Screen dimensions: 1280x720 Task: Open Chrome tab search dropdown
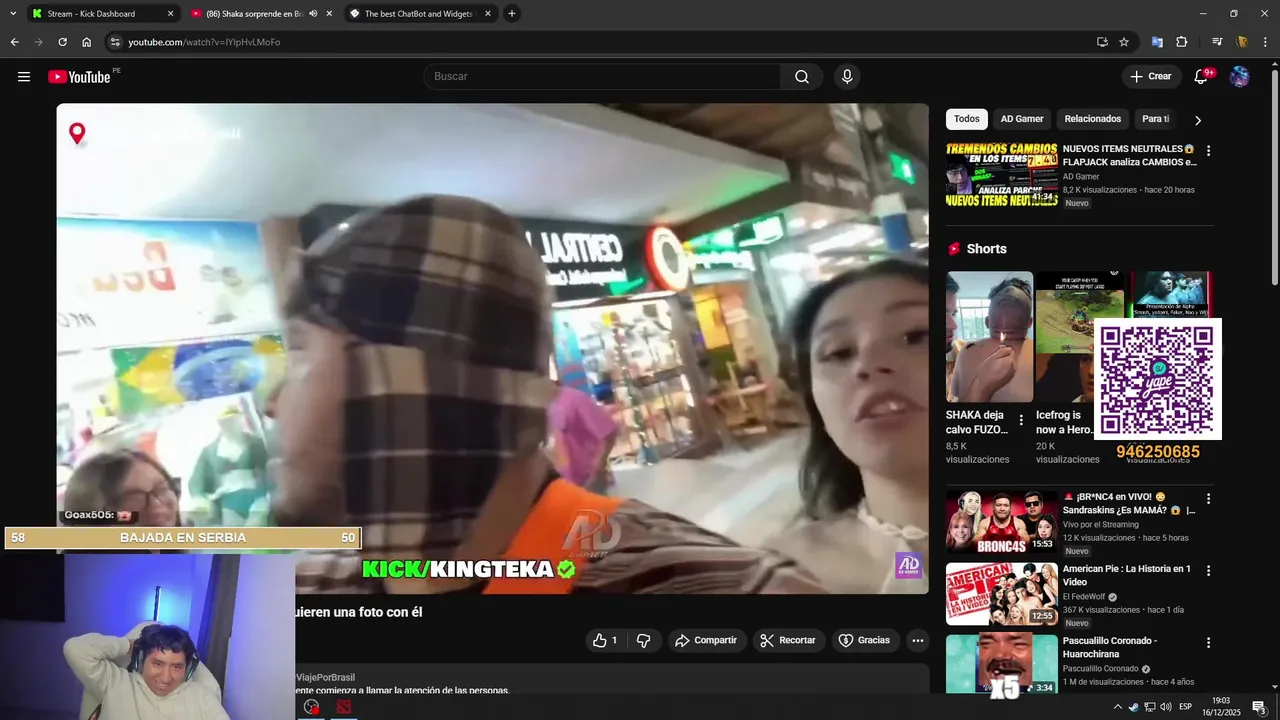point(13,14)
